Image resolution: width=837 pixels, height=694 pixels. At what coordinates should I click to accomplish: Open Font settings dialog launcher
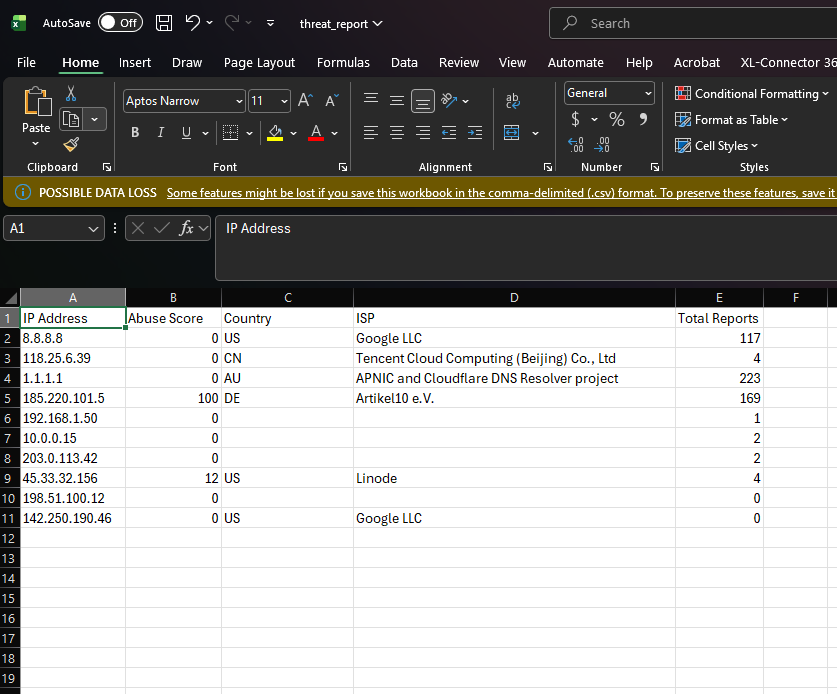coord(343,167)
